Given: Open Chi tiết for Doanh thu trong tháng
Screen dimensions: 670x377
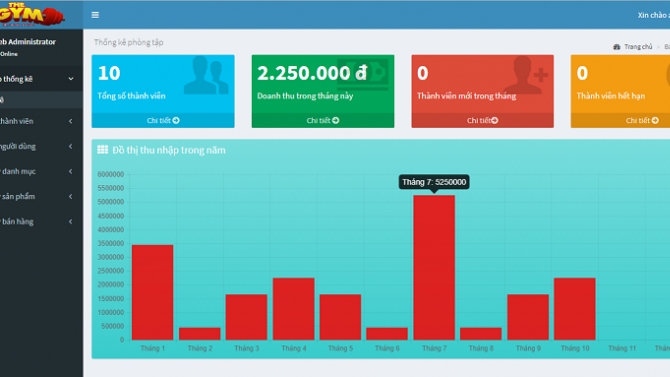Looking at the screenshot, I should point(323,121).
